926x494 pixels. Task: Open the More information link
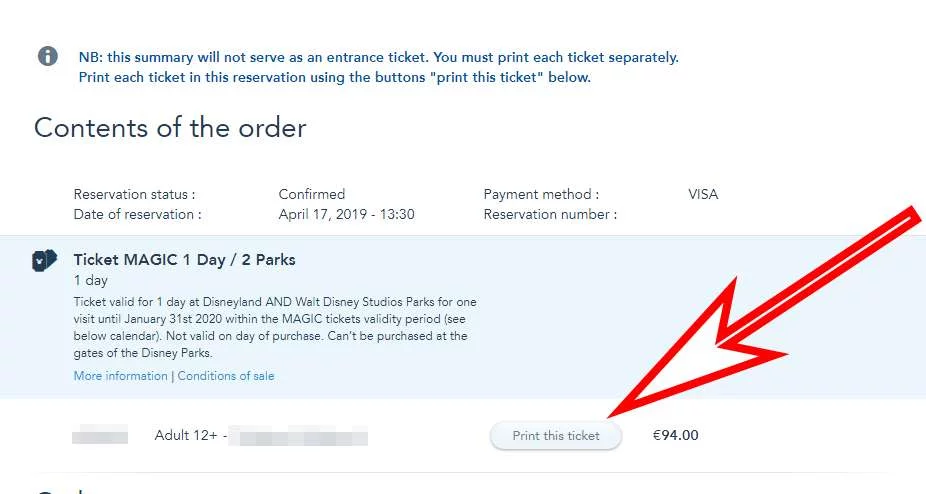[x=120, y=376]
